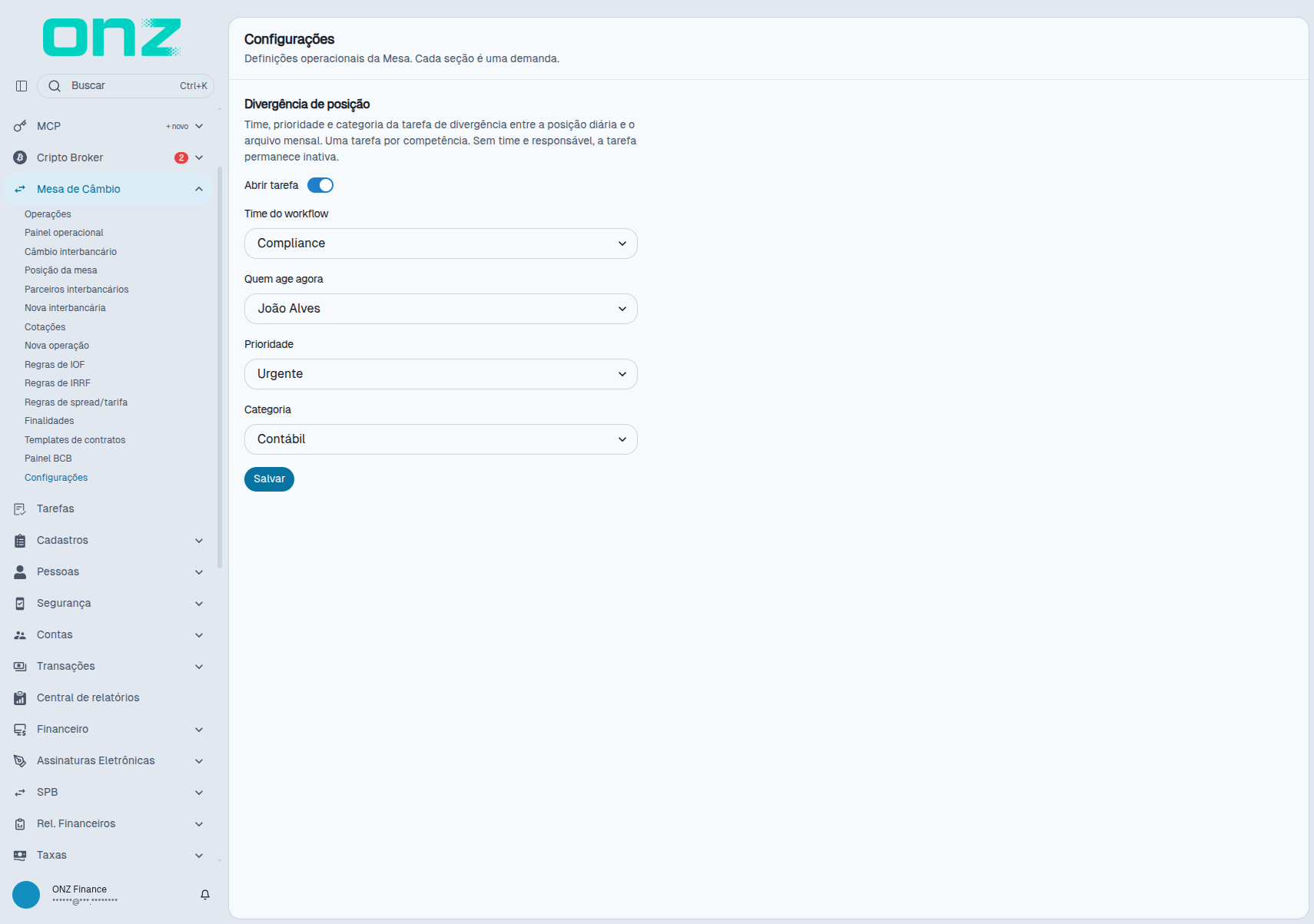Open the Time do workflow dropdown

click(x=441, y=243)
